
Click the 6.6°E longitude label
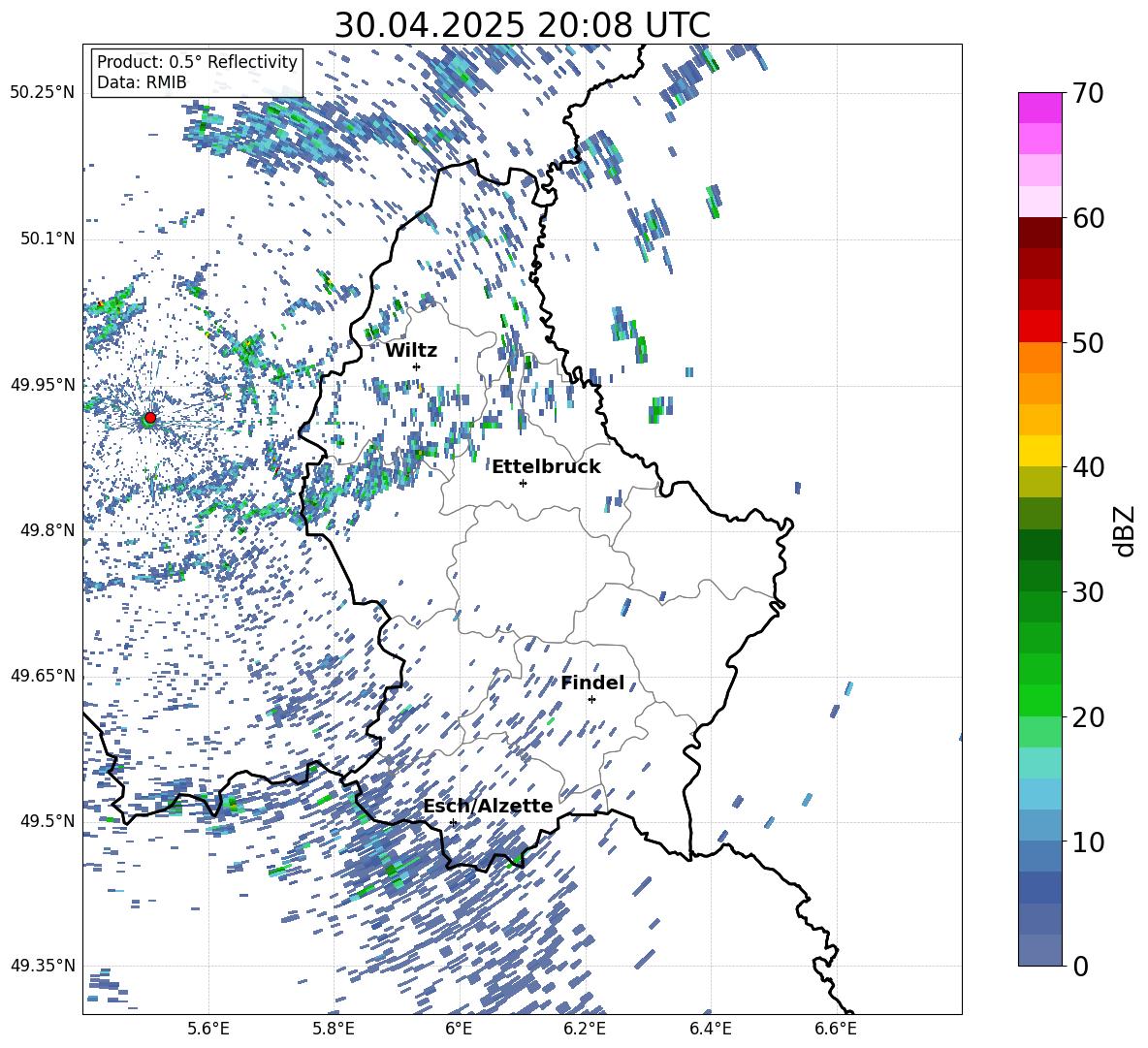(x=836, y=1029)
